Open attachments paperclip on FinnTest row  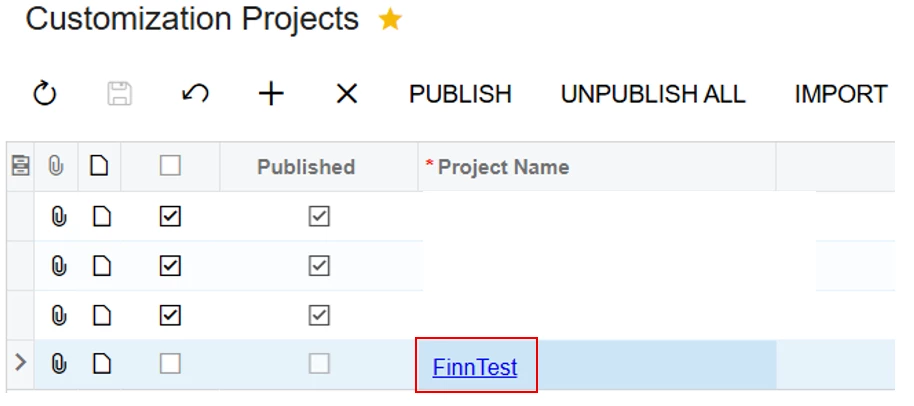point(58,366)
